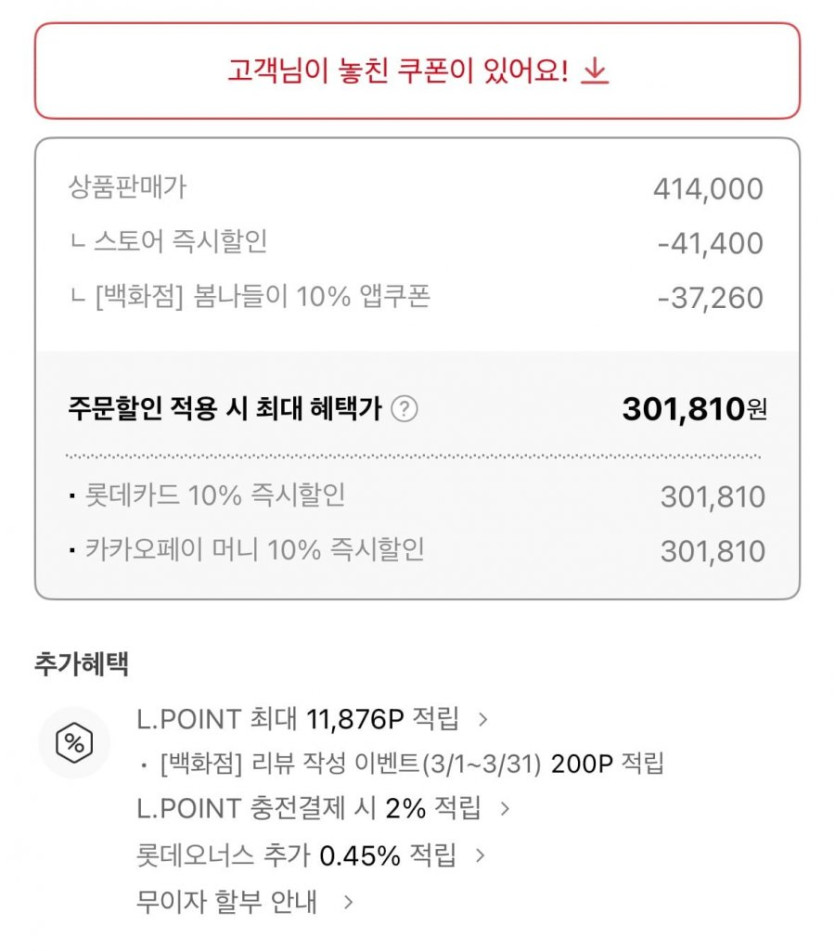Click the 스토어 즉시할인 discount line
Viewport: 835px width, 951px height.
(x=168, y=243)
